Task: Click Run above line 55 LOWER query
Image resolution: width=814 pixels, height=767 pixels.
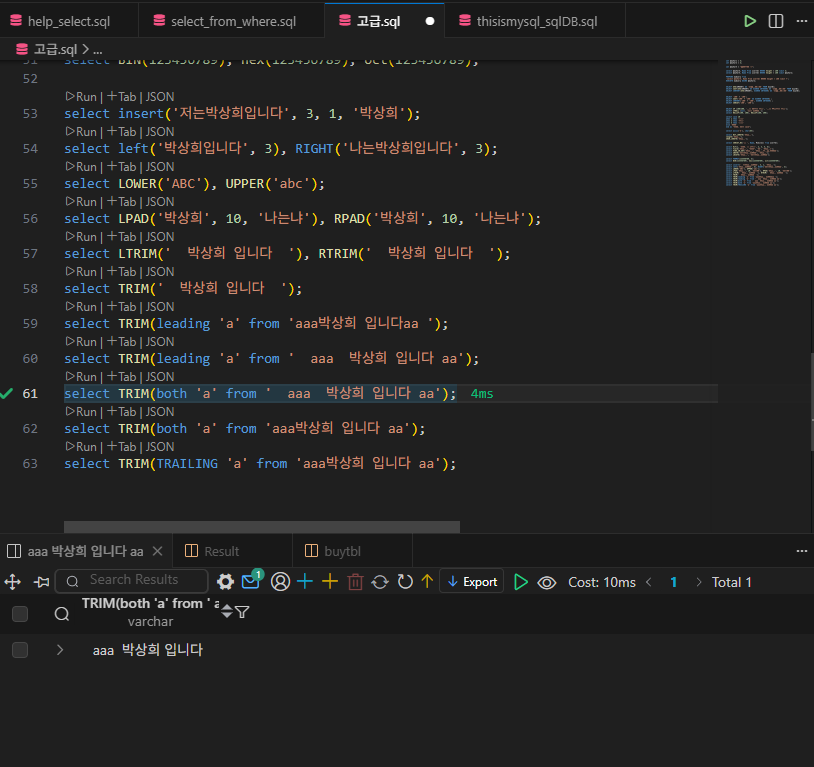Action: coord(81,167)
